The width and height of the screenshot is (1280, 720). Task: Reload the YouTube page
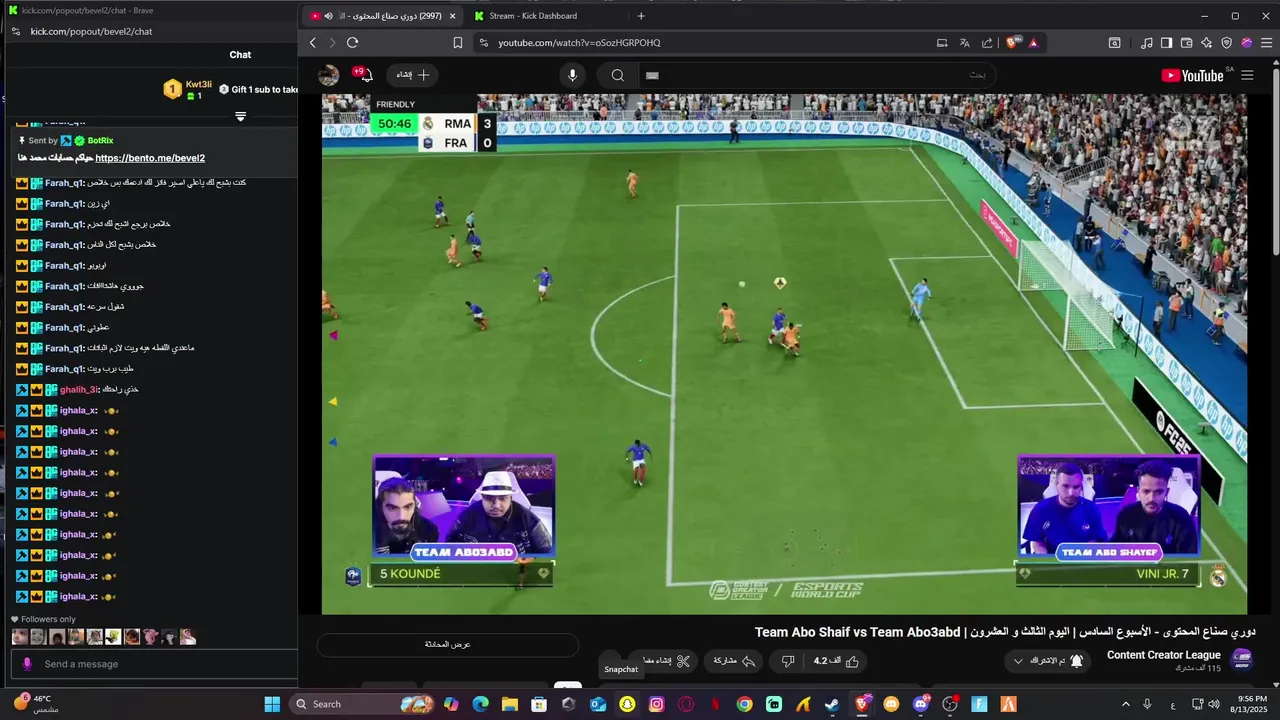(x=352, y=42)
